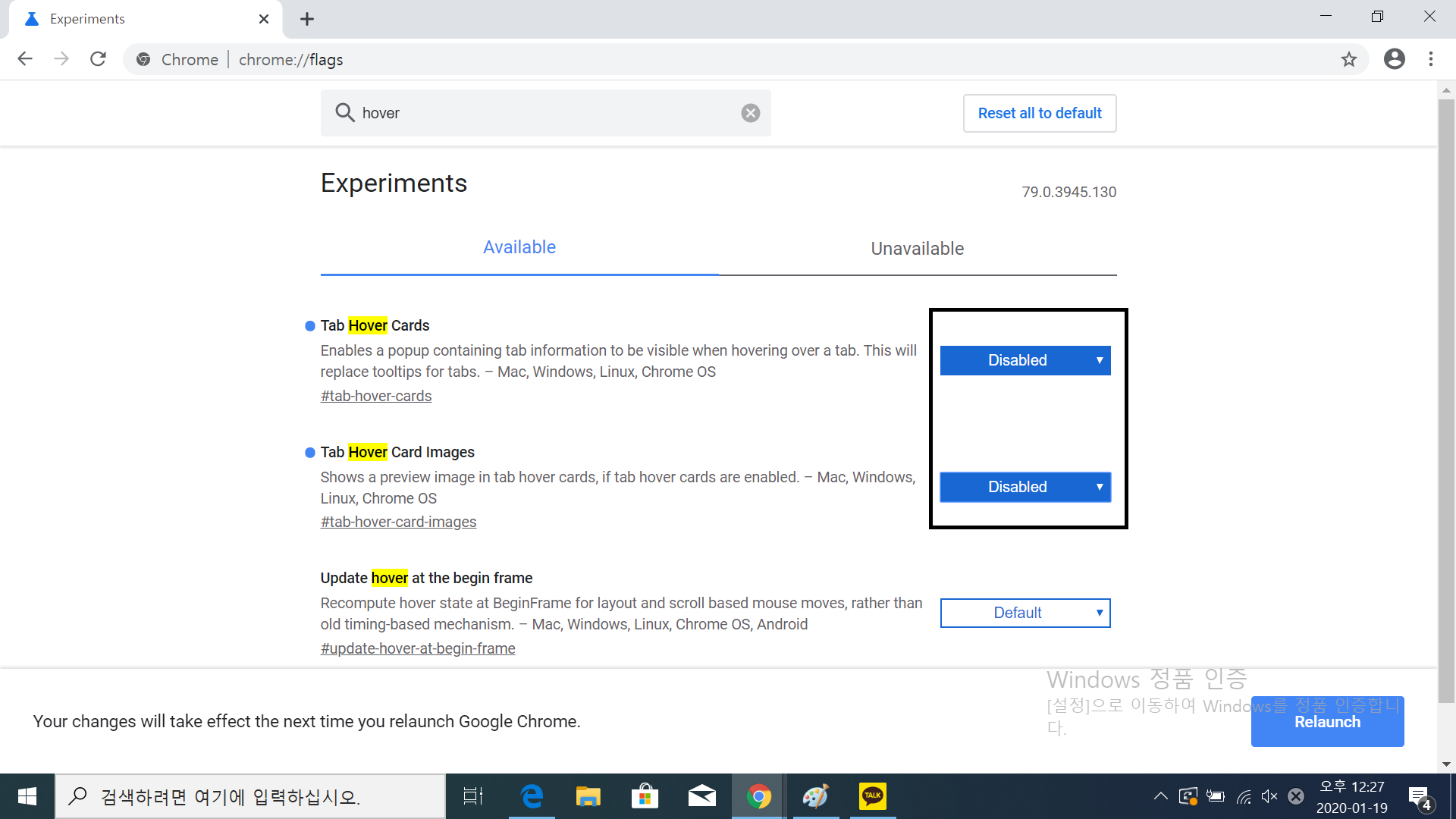Viewport: 1456px width, 819px height.
Task: Click the forward navigation arrow
Action: tap(61, 59)
